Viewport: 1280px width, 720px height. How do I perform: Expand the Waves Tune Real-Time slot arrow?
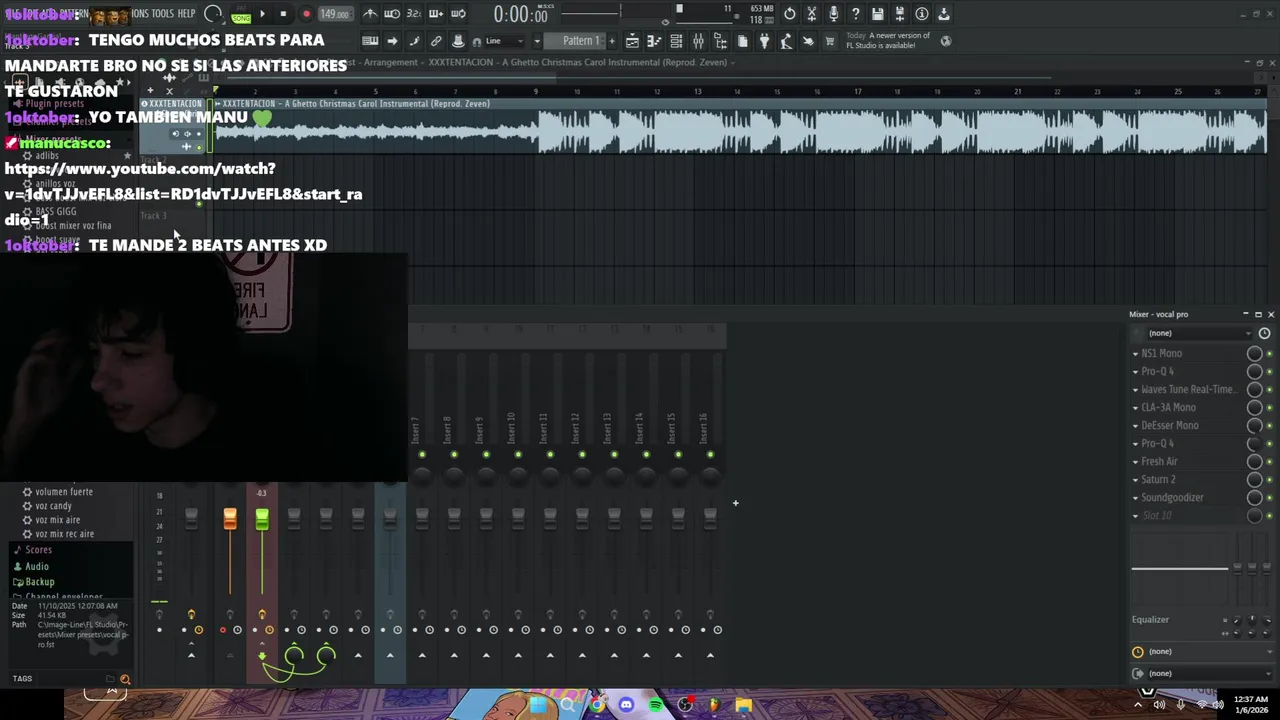click(1135, 390)
